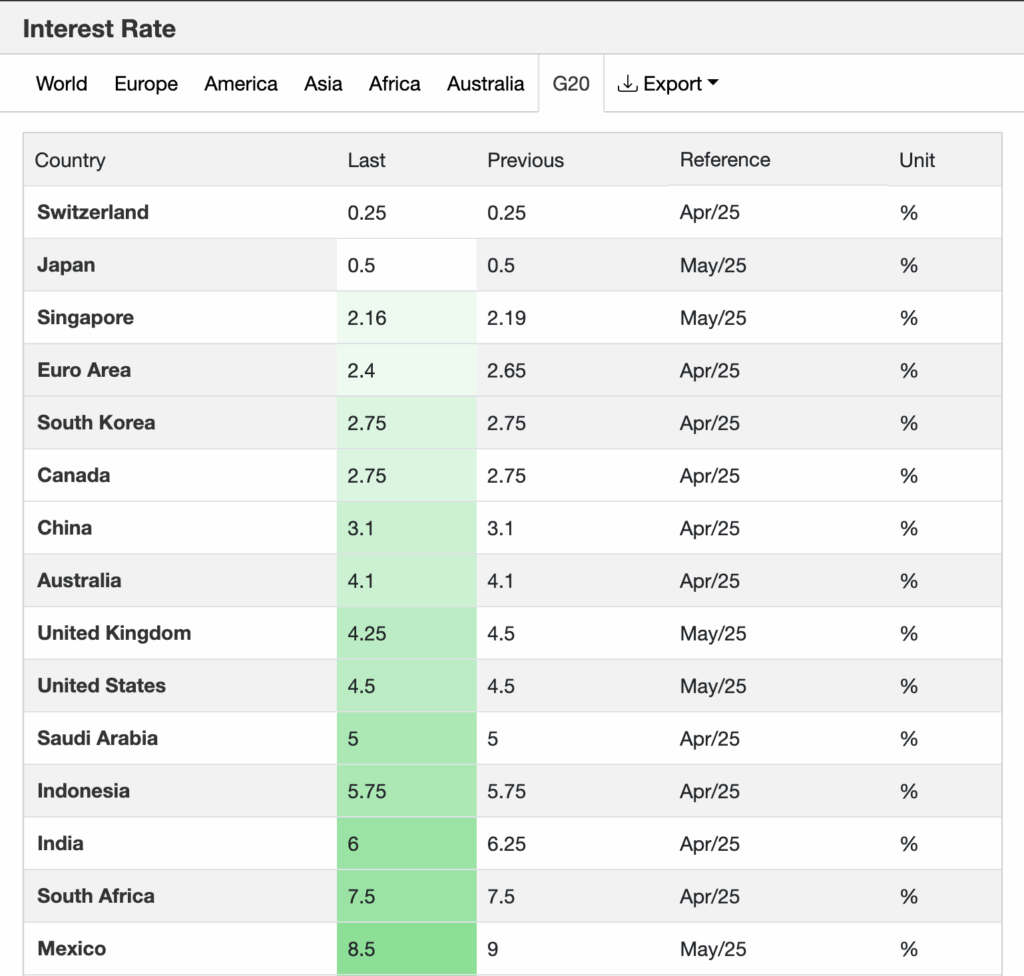Image resolution: width=1024 pixels, height=976 pixels.
Task: Click the Euro Area link
Action: (x=84, y=370)
